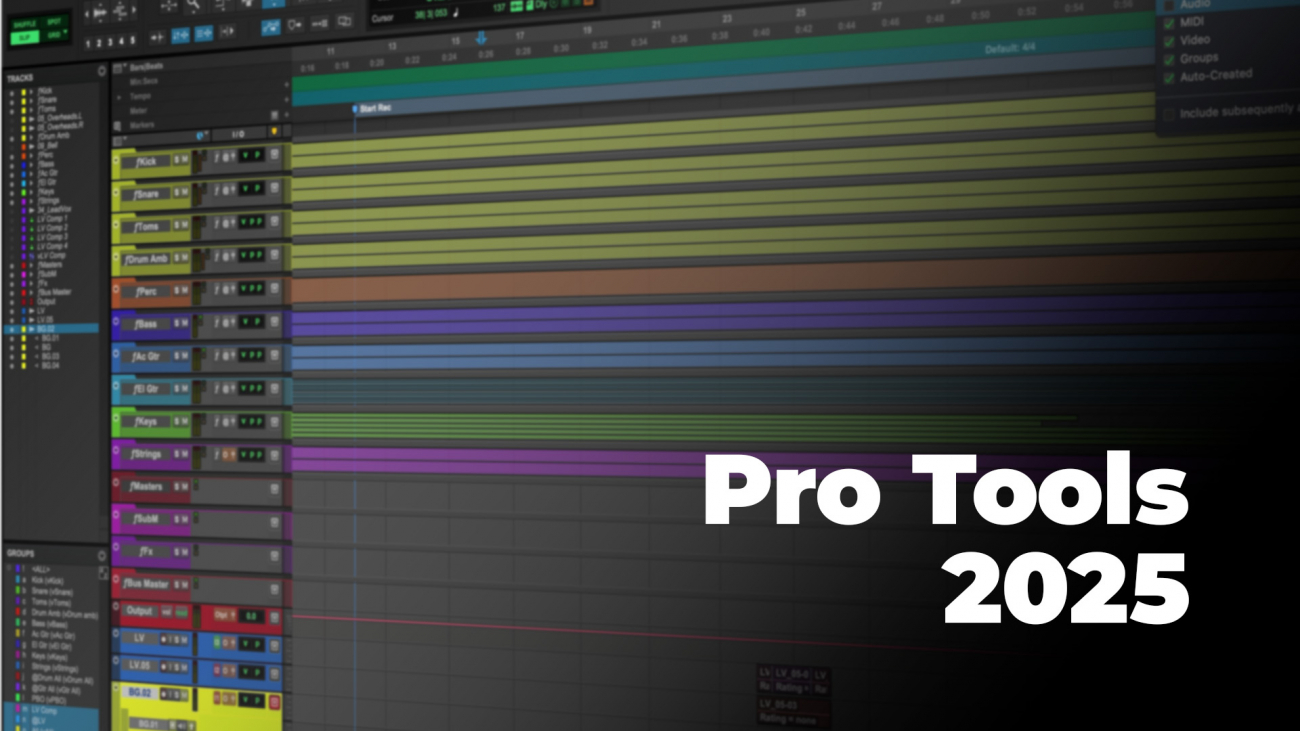Screen dimensions: 1300x731
Task: Open Groups list options circle icon
Action: (101, 555)
